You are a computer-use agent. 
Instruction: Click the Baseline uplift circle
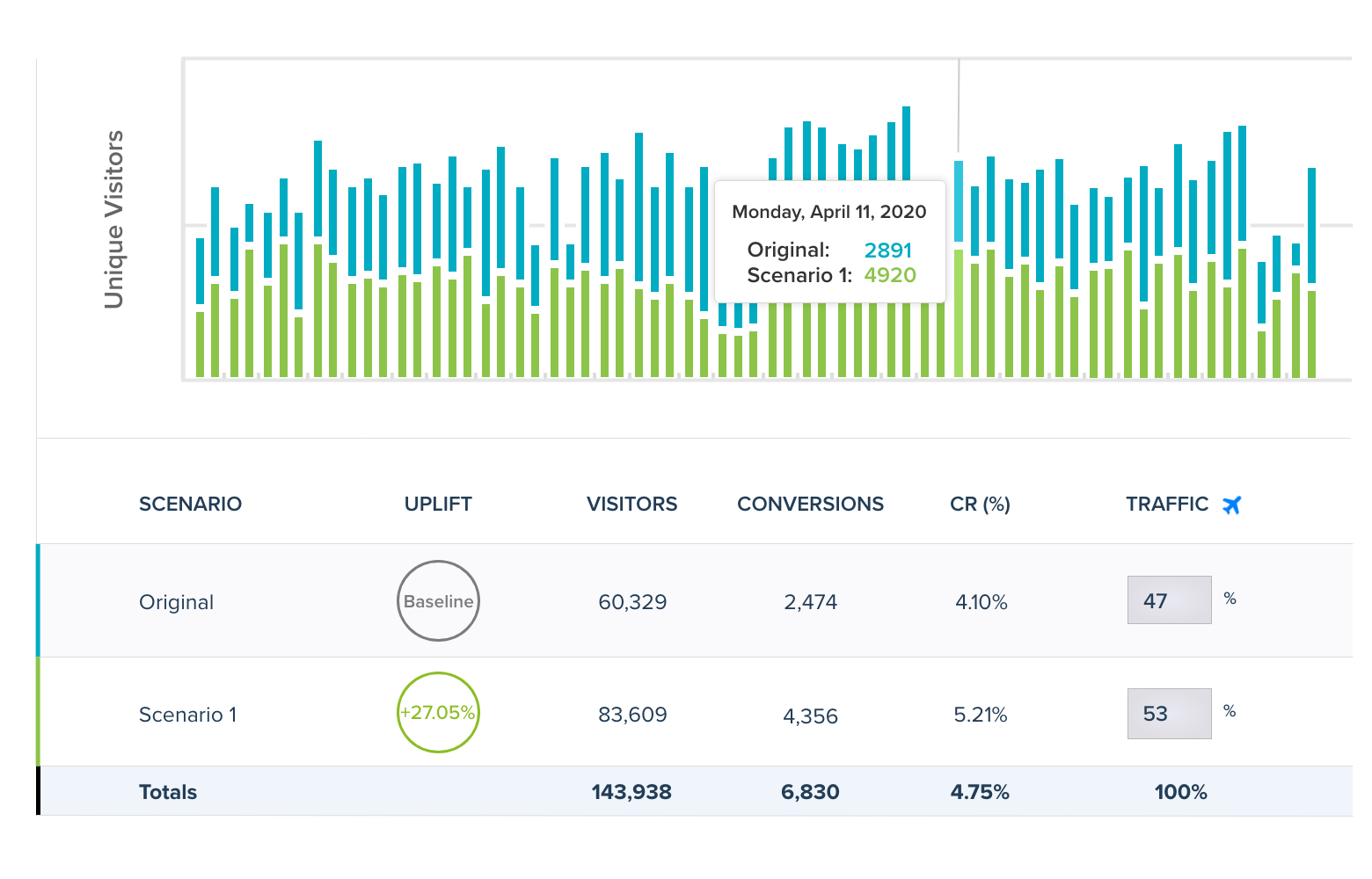coord(438,601)
